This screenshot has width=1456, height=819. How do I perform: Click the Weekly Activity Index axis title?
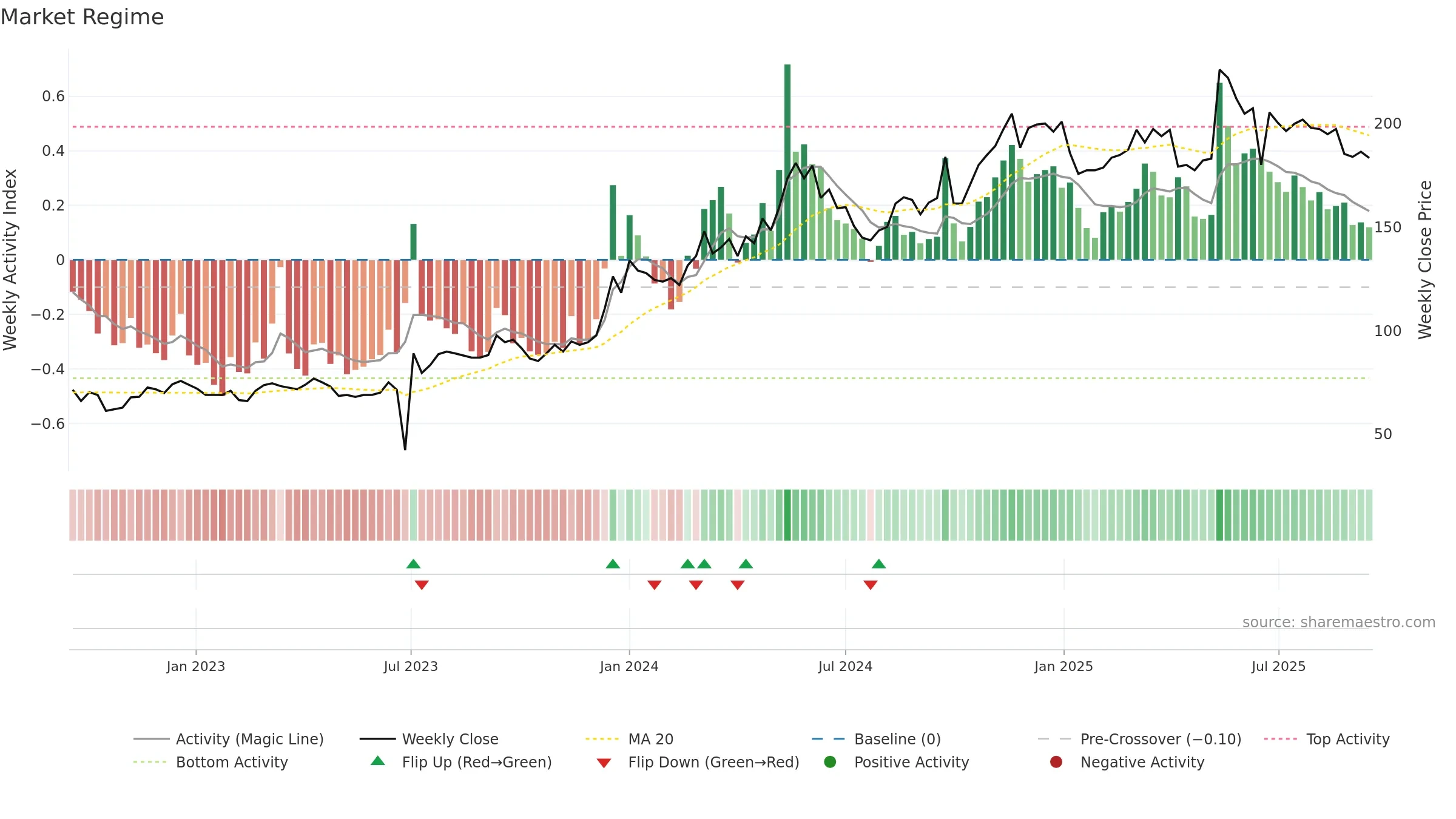(x=10, y=260)
